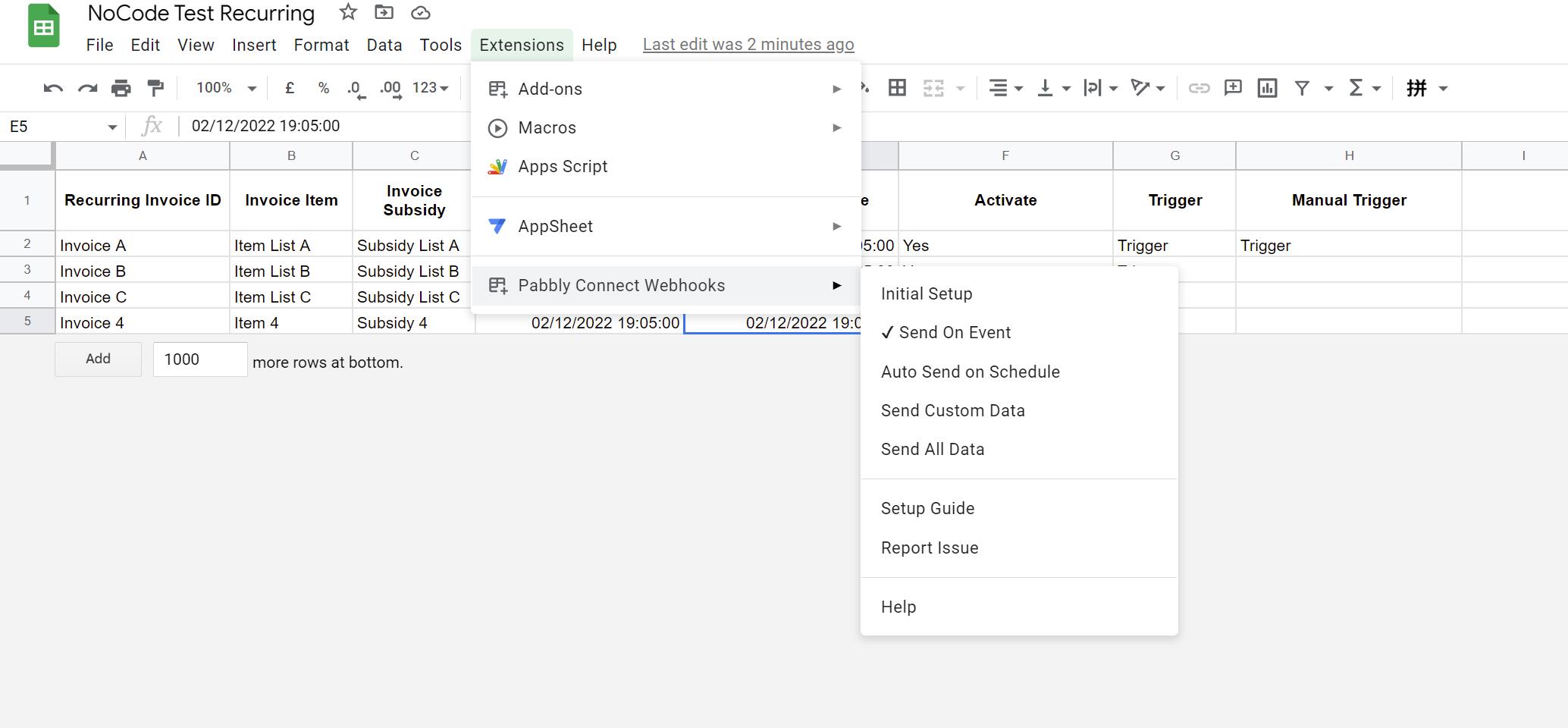Select the row 3 header
Image resolution: width=1568 pixels, height=728 pixels.
(27, 270)
